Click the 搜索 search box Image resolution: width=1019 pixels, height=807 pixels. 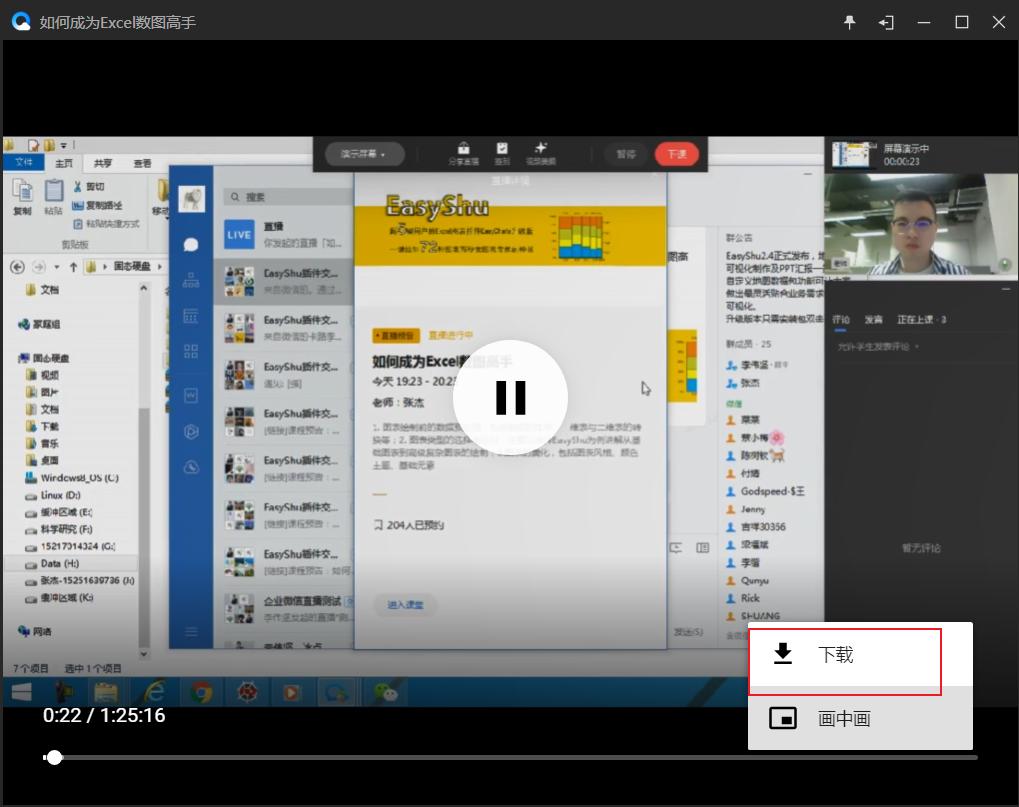(287, 197)
